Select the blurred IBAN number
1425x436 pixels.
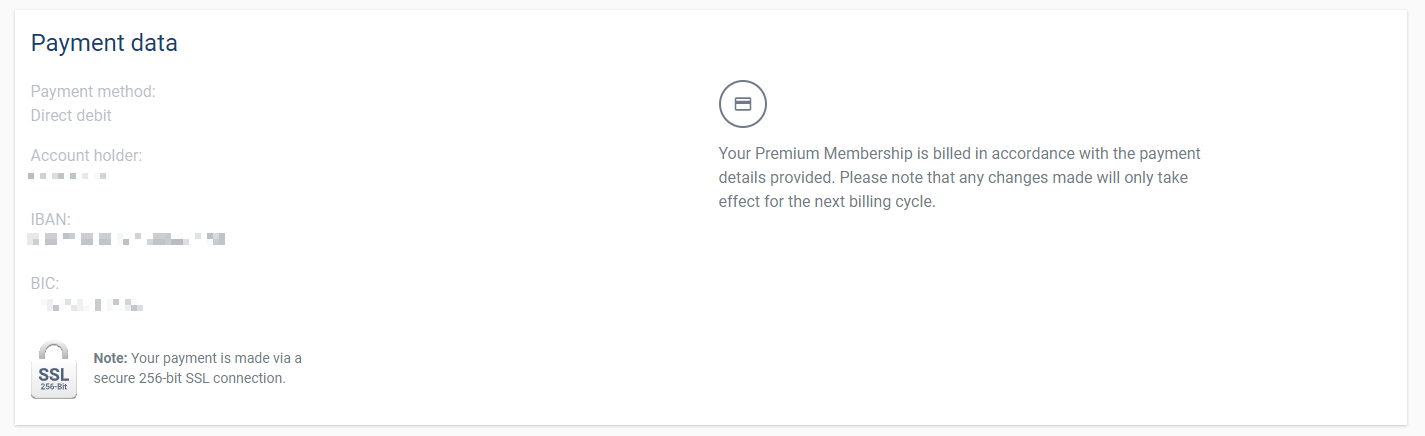126,240
